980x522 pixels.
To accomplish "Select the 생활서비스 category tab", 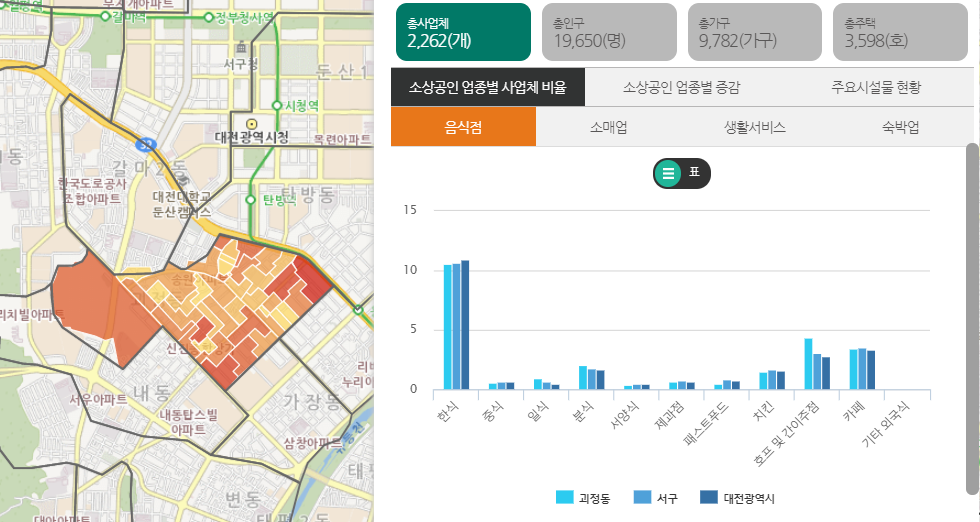I will [x=754, y=127].
